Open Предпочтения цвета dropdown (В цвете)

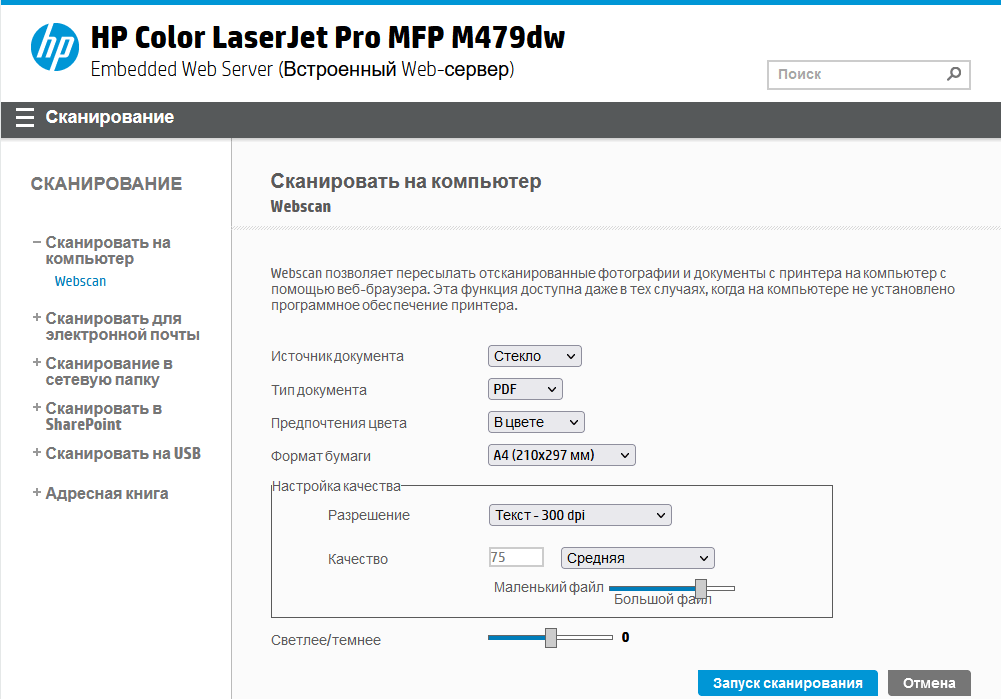click(x=536, y=423)
